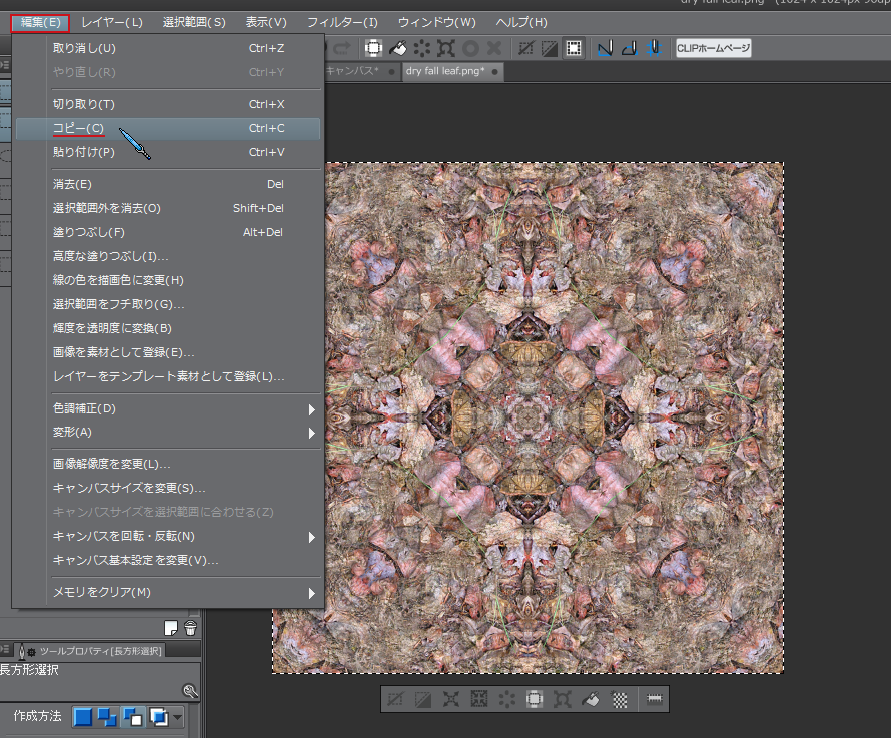Open tool property wrench settings icon
Image resolution: width=891 pixels, height=738 pixels.
[x=190, y=691]
